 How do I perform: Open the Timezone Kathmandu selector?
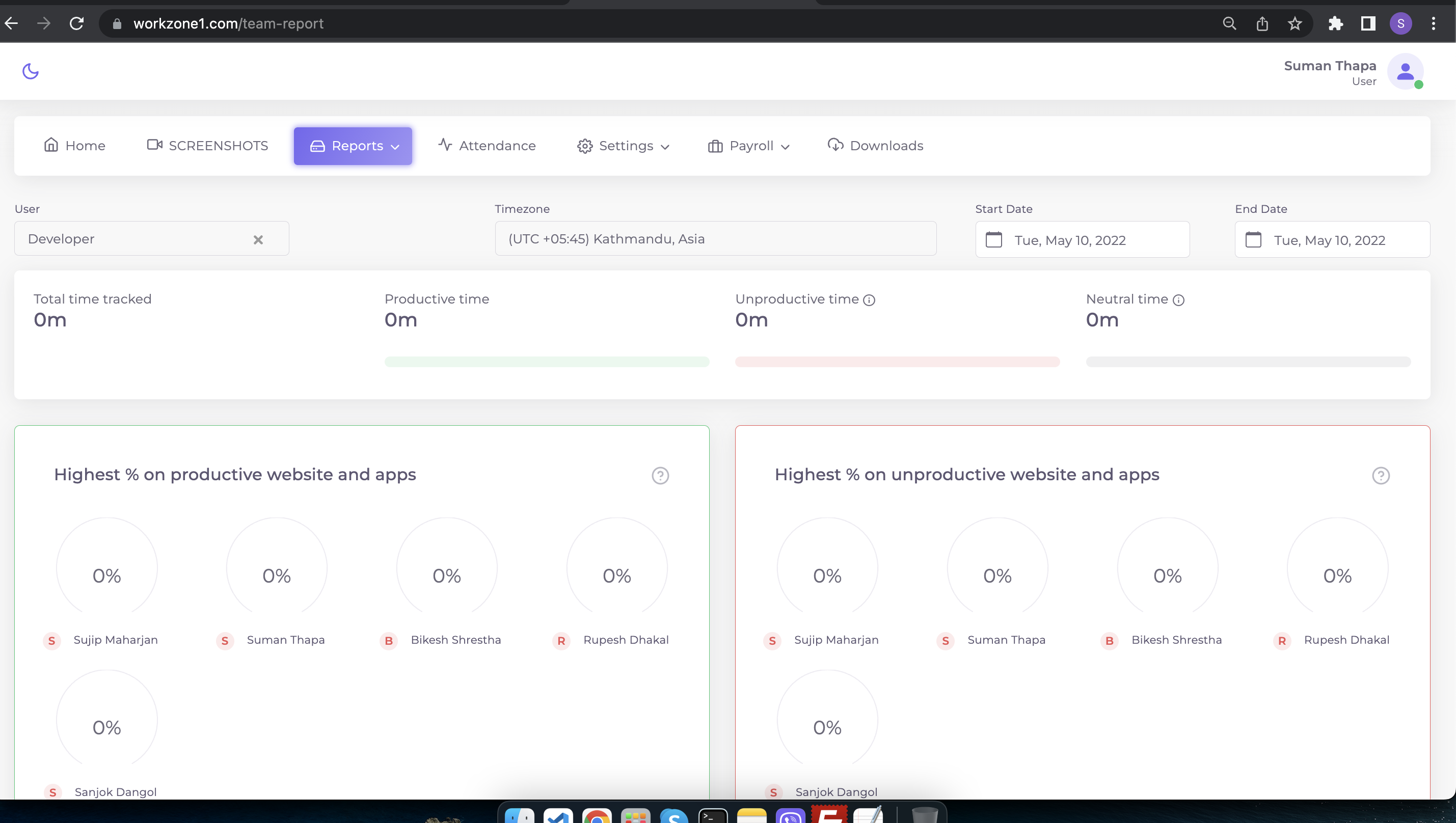click(x=715, y=239)
